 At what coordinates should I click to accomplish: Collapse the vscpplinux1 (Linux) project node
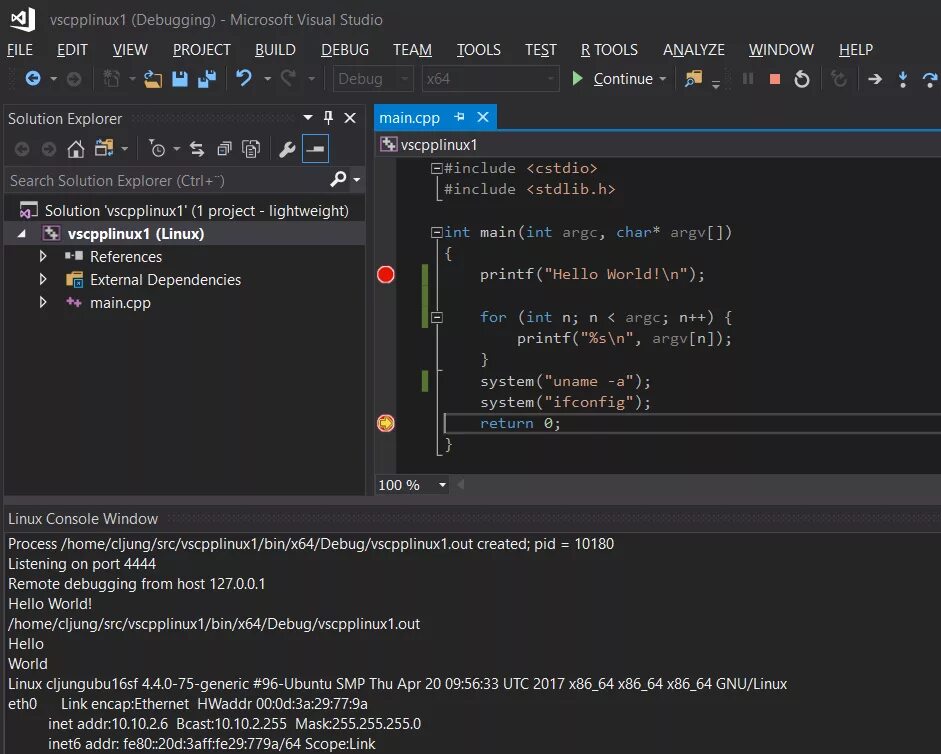coord(22,234)
